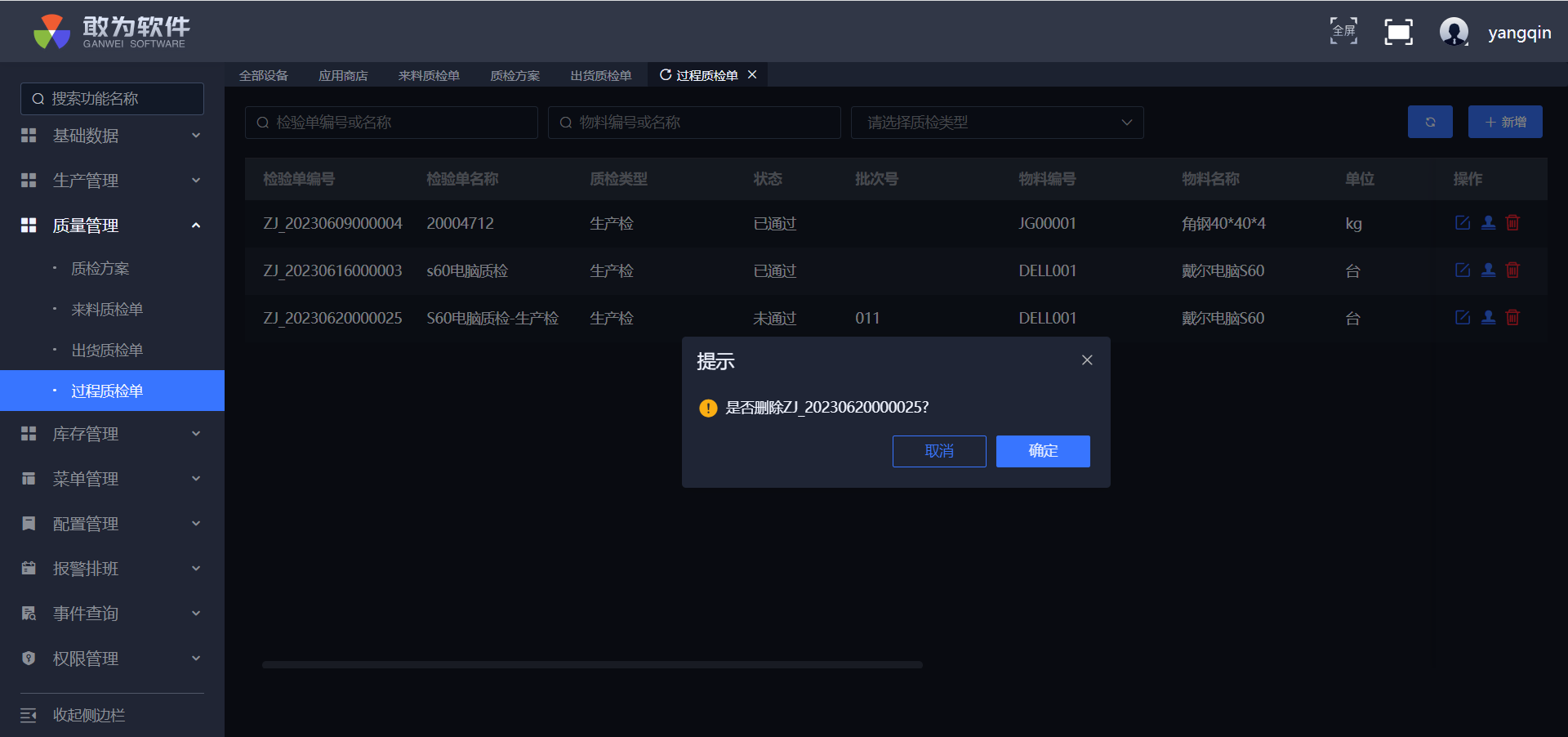This screenshot has width=1568, height=737.
Task: Click the yangqin user avatar icon
Action: tap(1454, 32)
